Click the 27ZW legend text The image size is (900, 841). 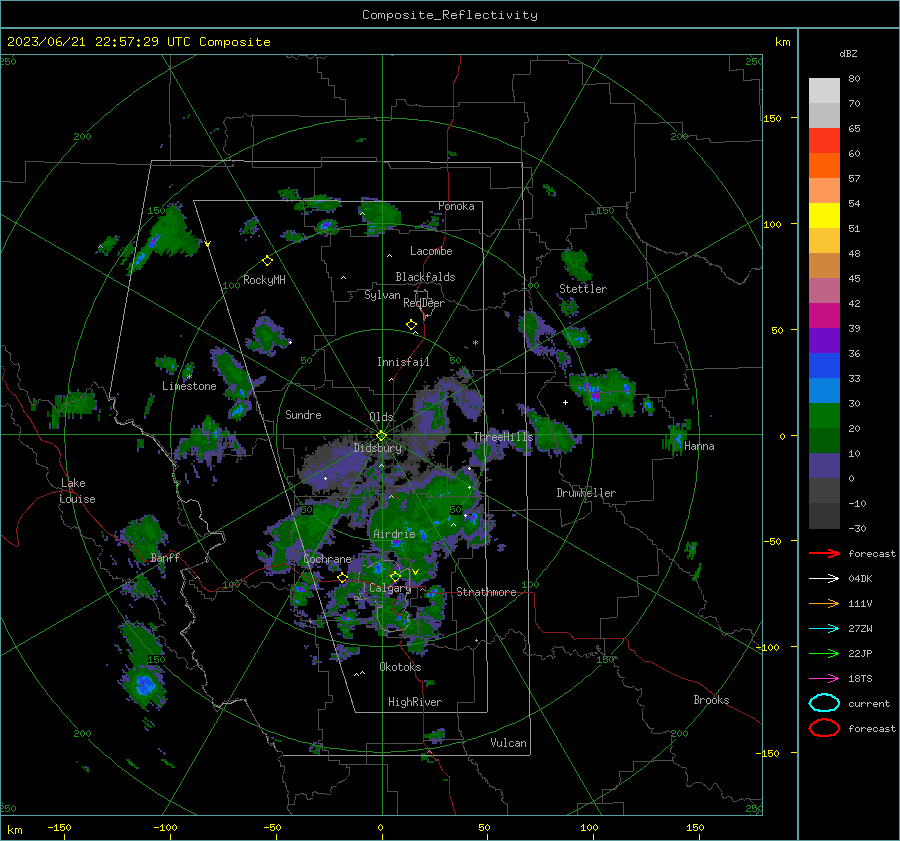pos(860,629)
